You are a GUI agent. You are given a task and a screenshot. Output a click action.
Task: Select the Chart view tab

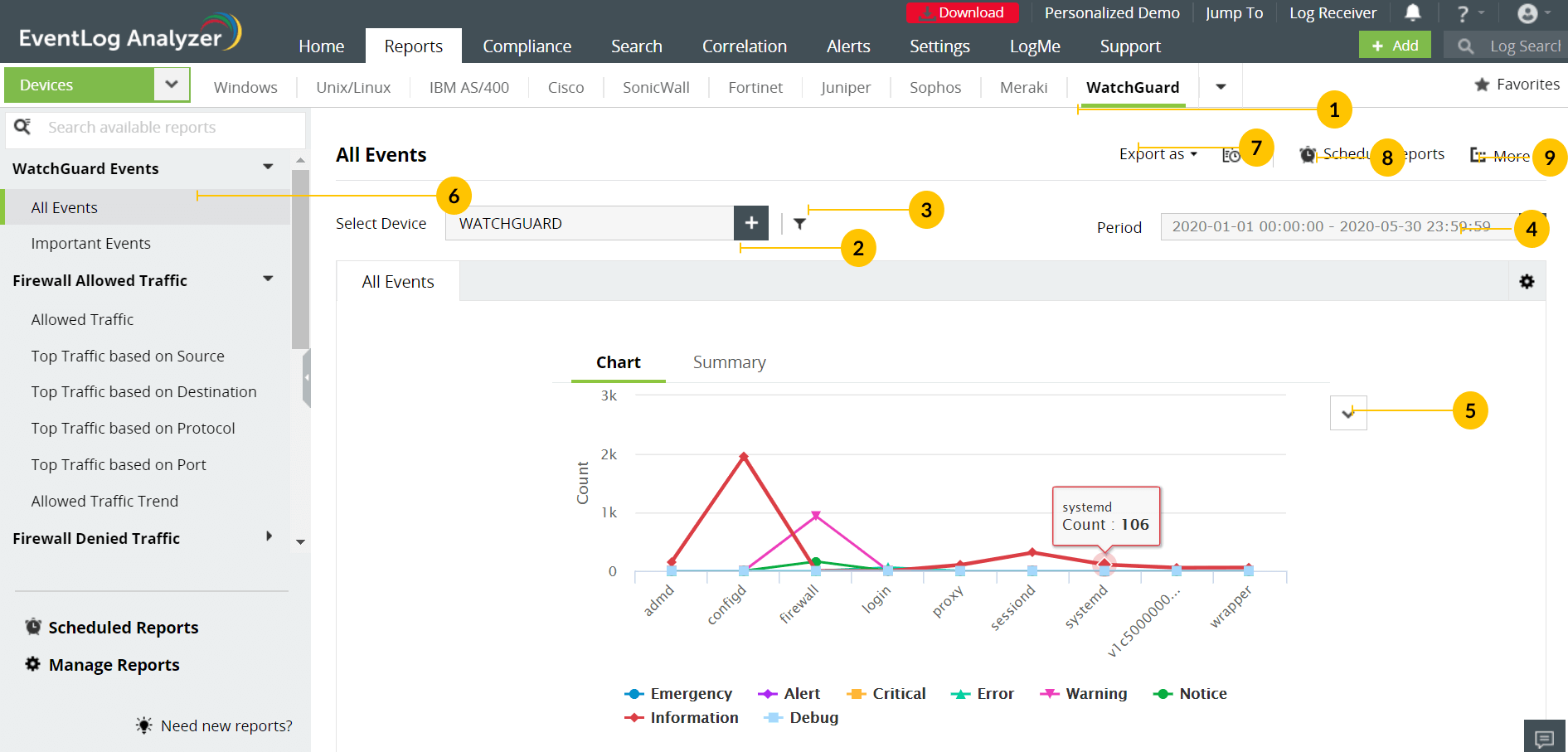coord(619,362)
